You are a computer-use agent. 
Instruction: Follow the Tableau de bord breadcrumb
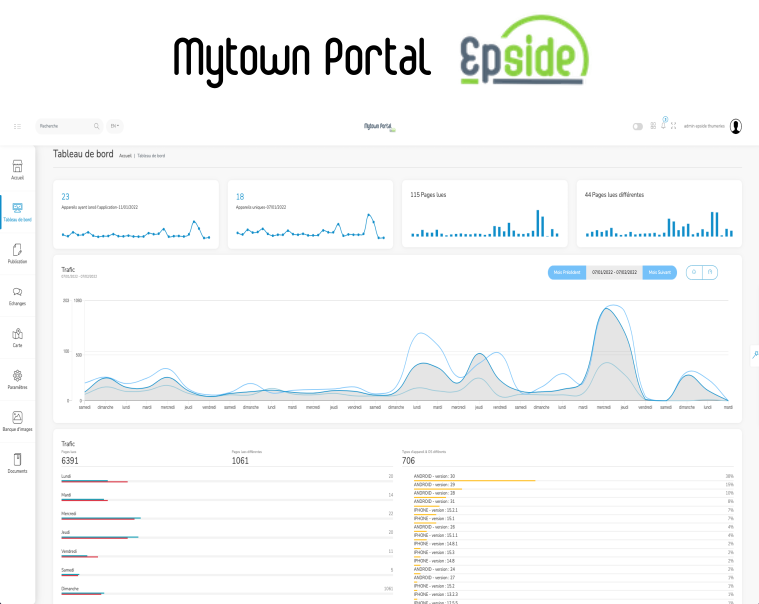(151, 156)
